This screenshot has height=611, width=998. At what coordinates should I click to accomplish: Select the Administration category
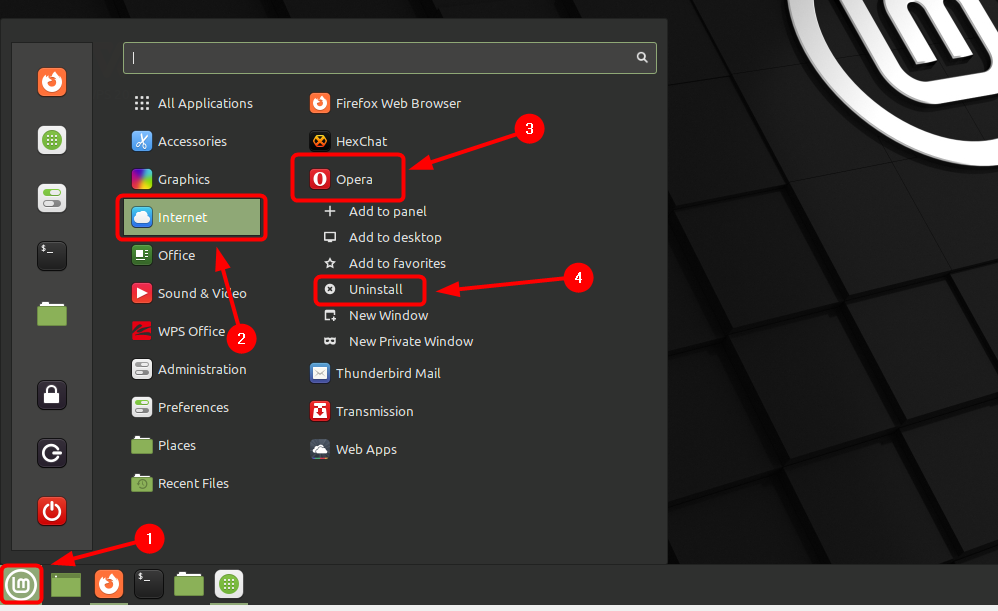point(193,369)
